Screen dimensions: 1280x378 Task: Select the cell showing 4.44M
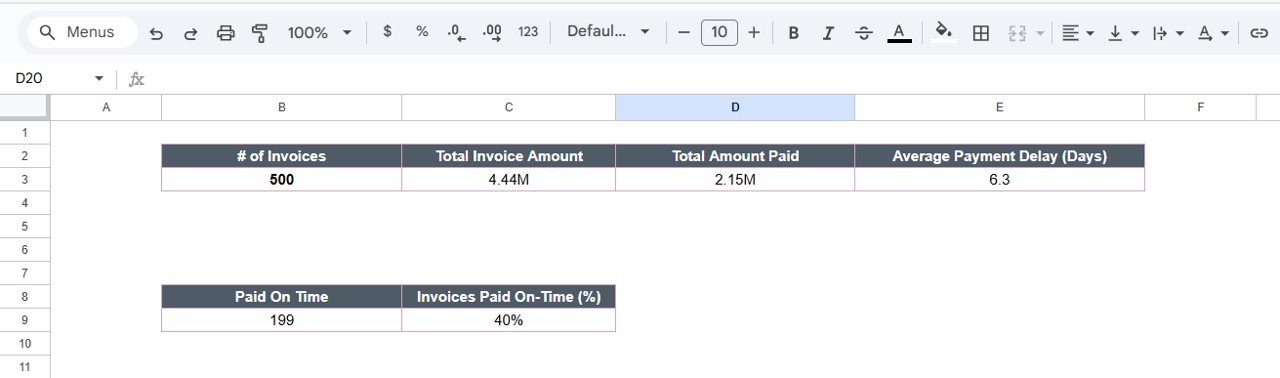point(508,180)
